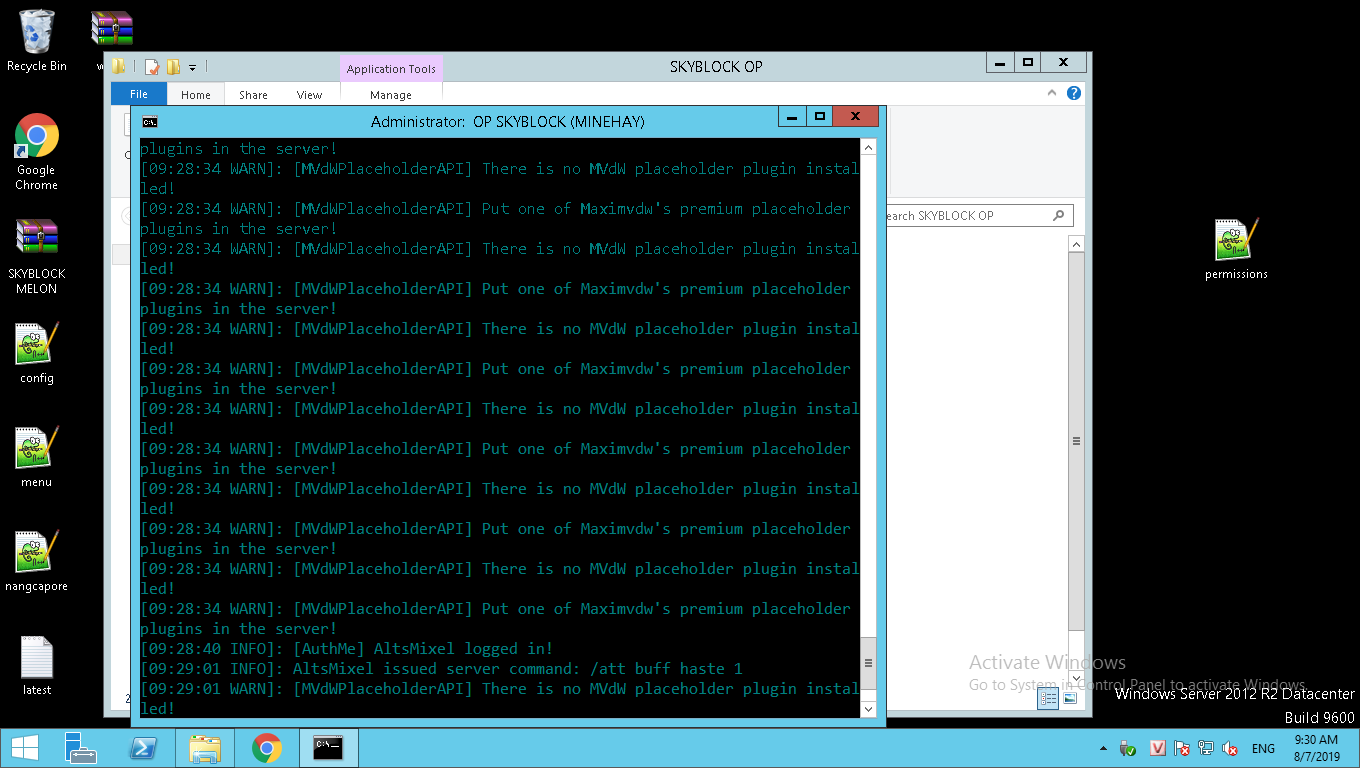Click the Search SKYBLOCK OP field
1360x768 pixels.
(x=978, y=215)
